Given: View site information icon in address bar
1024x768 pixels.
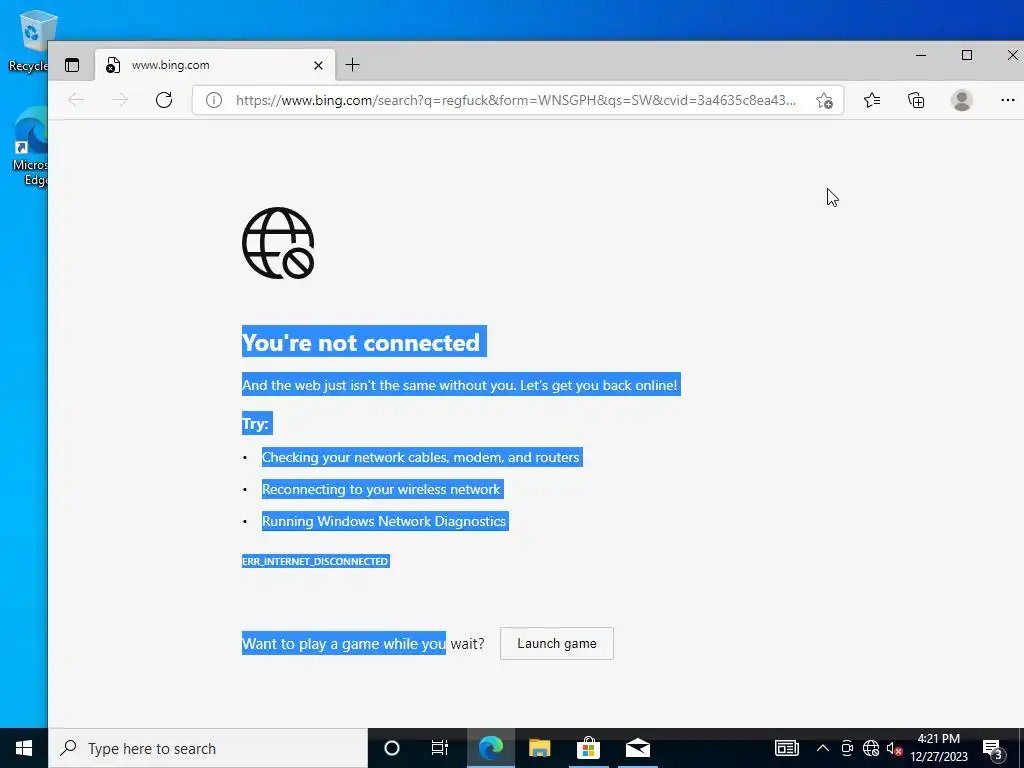Looking at the screenshot, I should click(214, 101).
